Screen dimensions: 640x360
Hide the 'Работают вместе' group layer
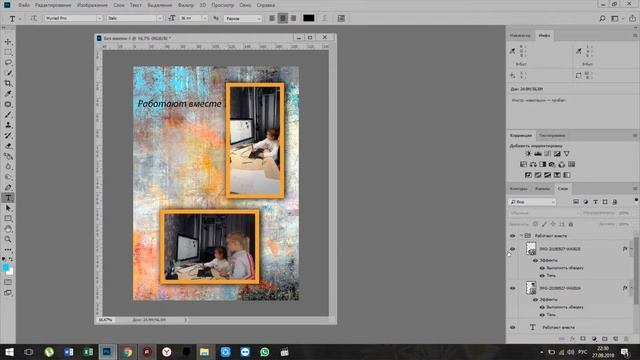(513, 236)
